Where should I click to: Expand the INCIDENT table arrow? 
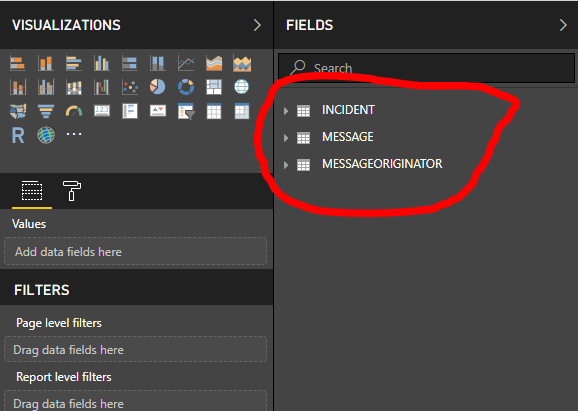[x=286, y=111]
